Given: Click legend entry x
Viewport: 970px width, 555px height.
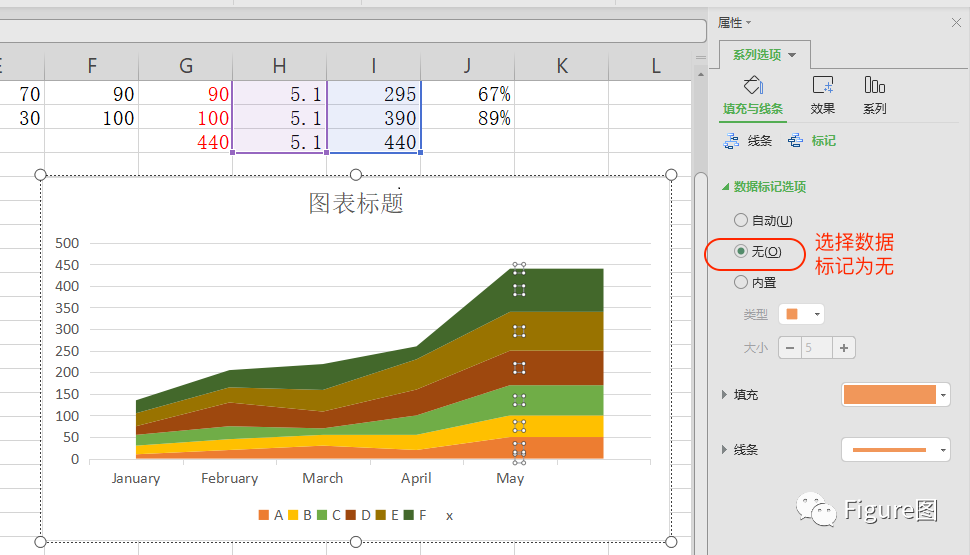Looking at the screenshot, I should coord(449,515).
